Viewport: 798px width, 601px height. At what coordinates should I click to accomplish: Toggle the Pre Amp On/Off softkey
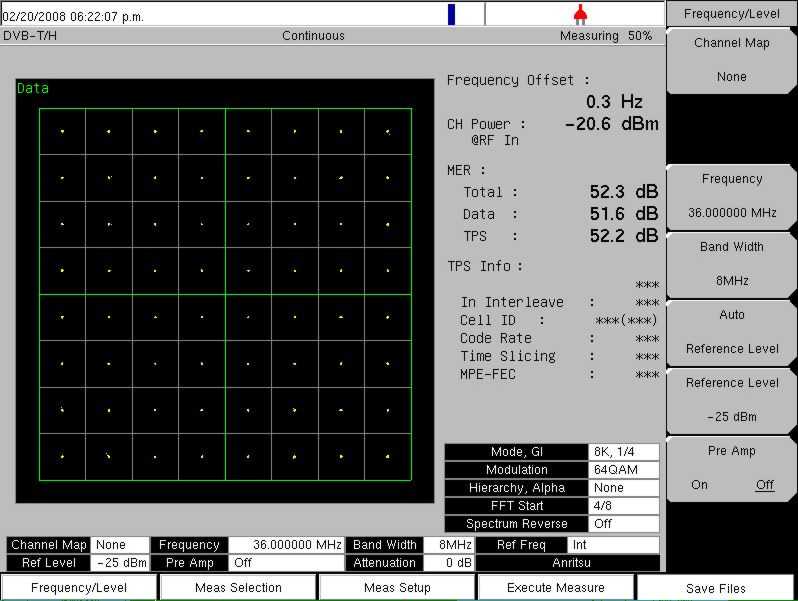731,468
